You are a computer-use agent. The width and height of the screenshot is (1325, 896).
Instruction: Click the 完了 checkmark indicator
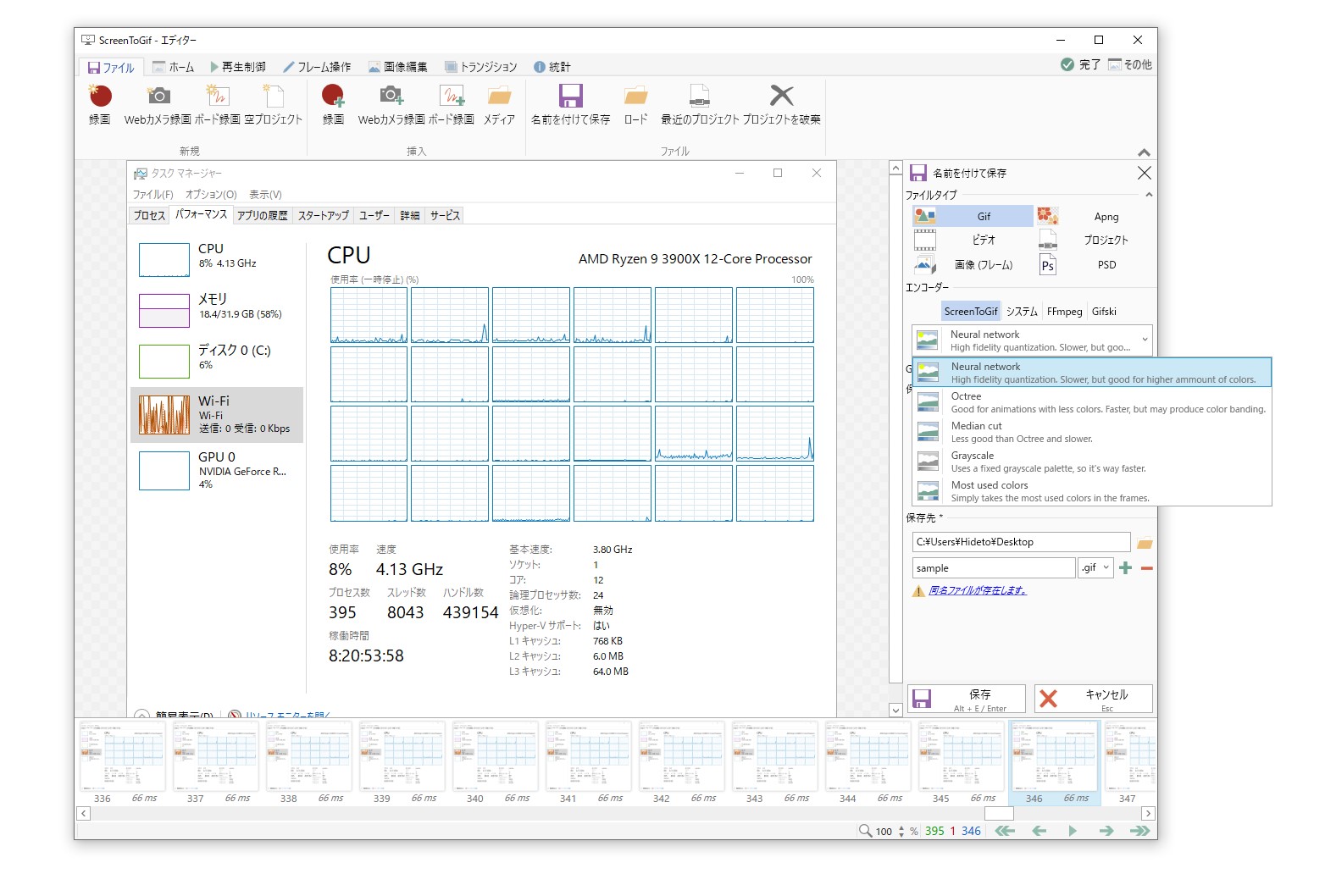tap(1080, 64)
